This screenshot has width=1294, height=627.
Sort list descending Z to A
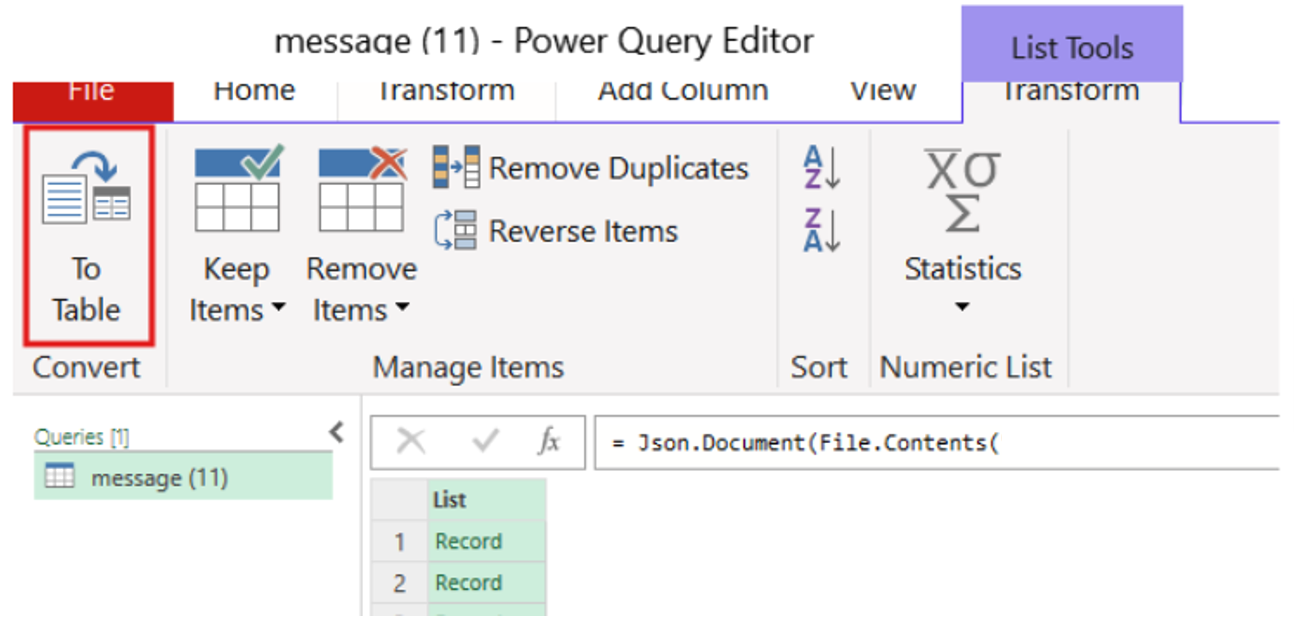[x=822, y=230]
